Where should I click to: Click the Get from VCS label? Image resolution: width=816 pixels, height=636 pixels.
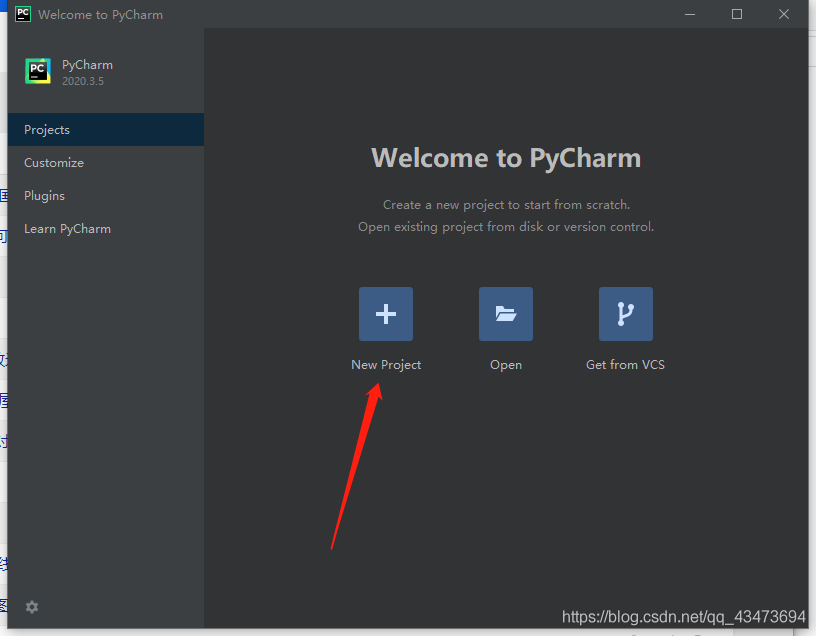[626, 365]
